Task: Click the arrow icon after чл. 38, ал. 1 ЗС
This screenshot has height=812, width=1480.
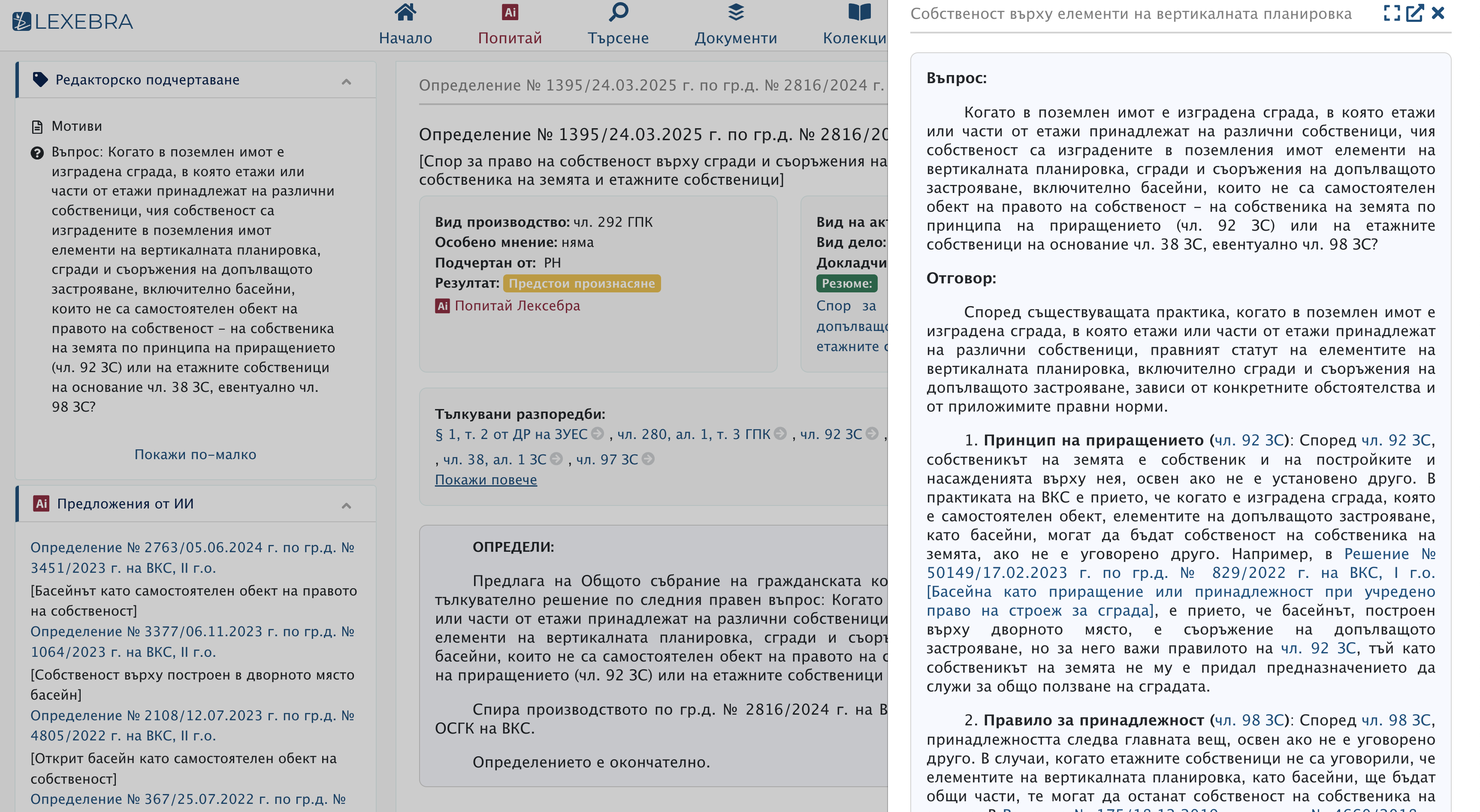Action: click(x=556, y=459)
